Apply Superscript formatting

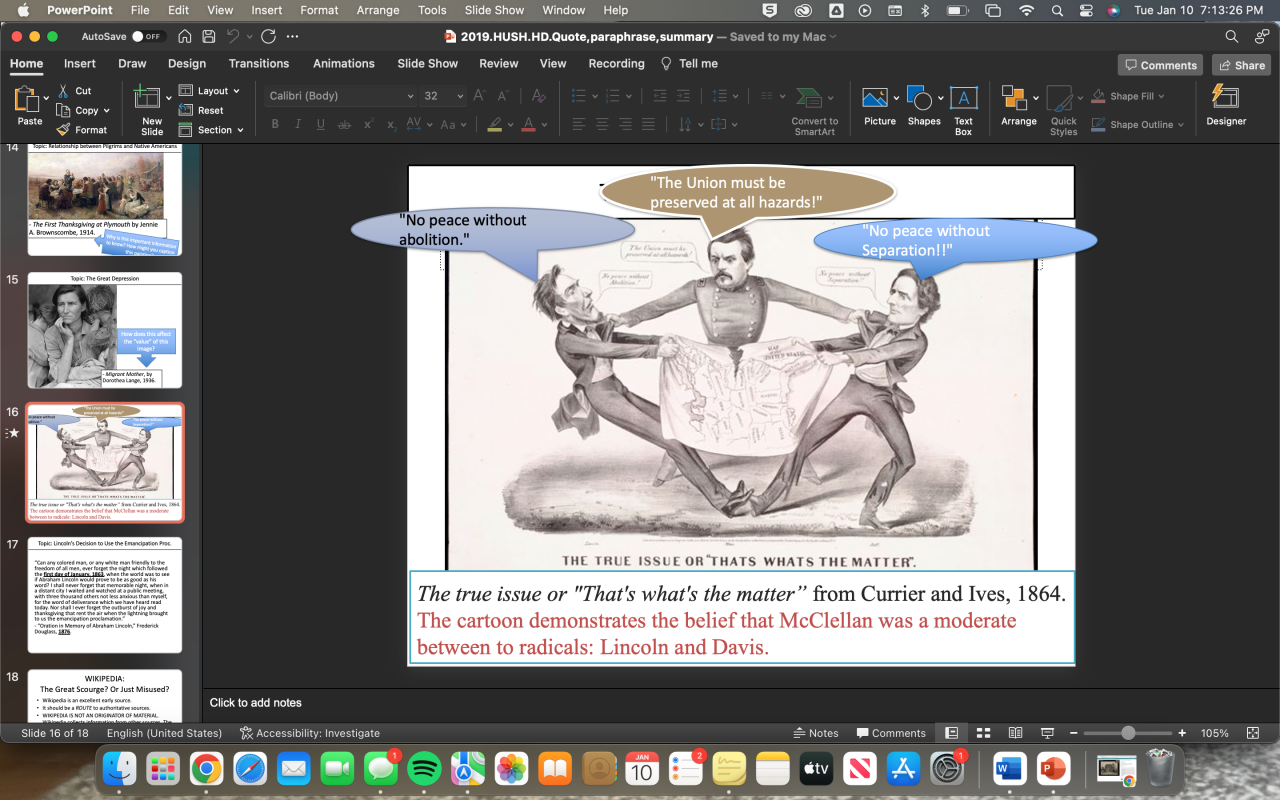click(368, 125)
